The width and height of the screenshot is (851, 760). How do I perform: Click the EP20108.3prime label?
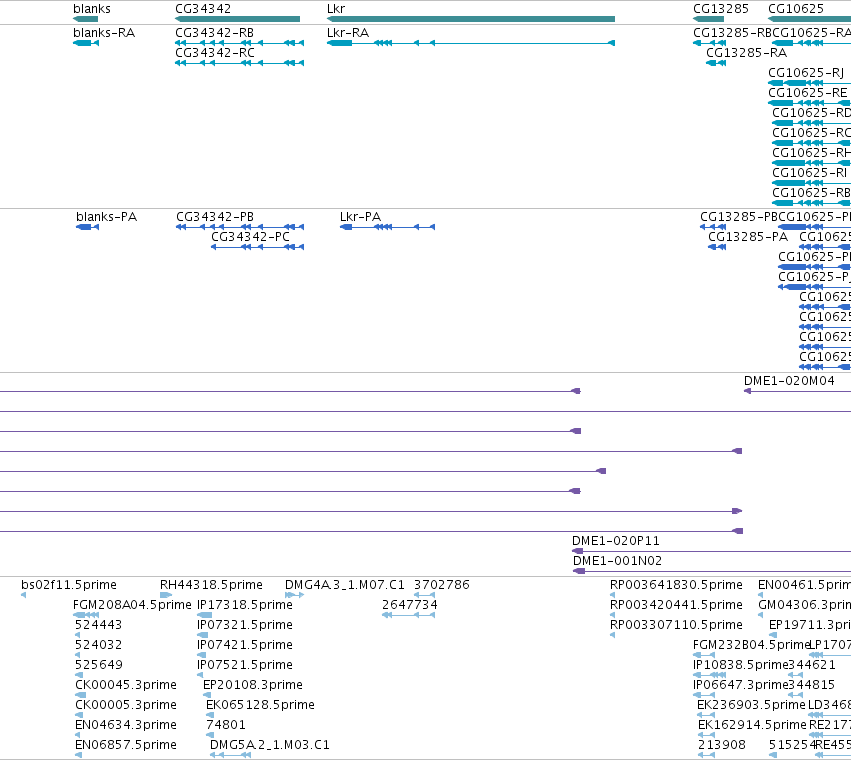pyautogui.click(x=253, y=685)
